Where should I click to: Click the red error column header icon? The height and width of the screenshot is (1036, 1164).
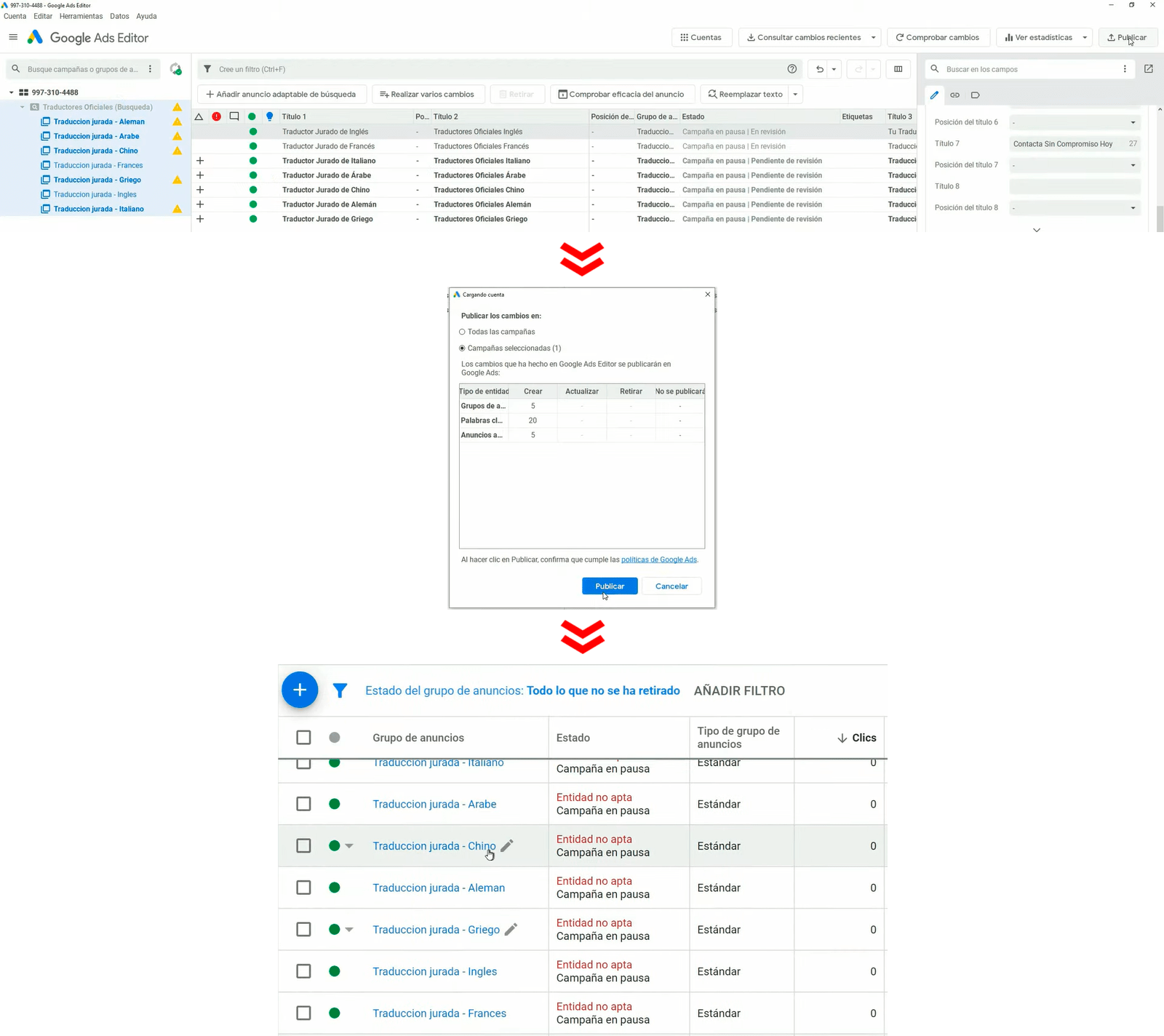pyautogui.click(x=217, y=116)
